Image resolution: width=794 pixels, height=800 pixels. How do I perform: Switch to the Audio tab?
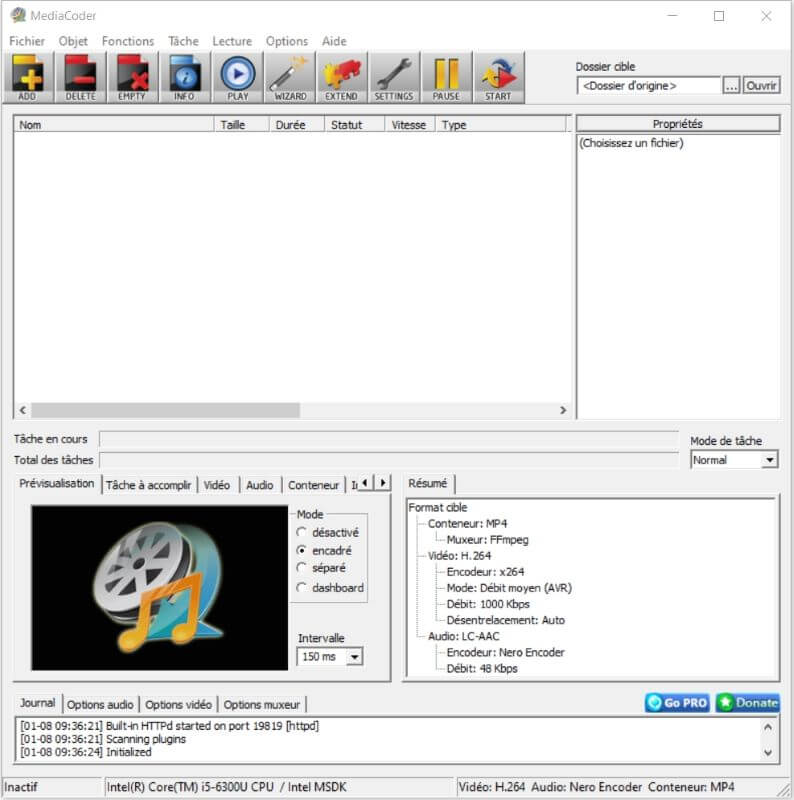click(260, 485)
